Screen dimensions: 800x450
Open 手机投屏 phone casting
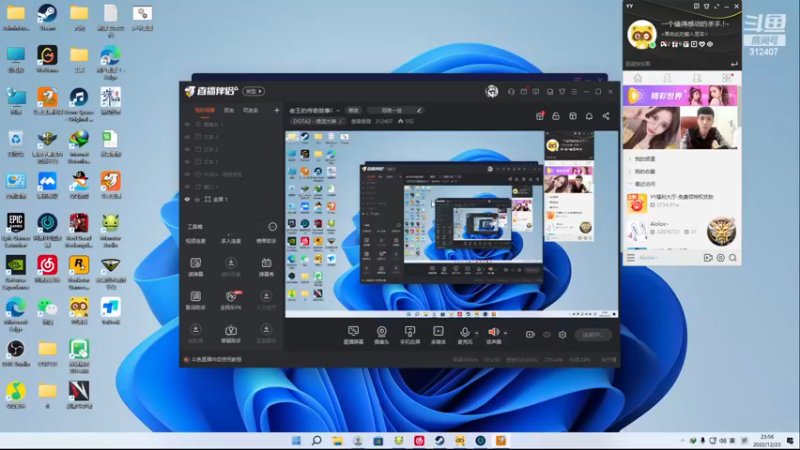click(410, 335)
